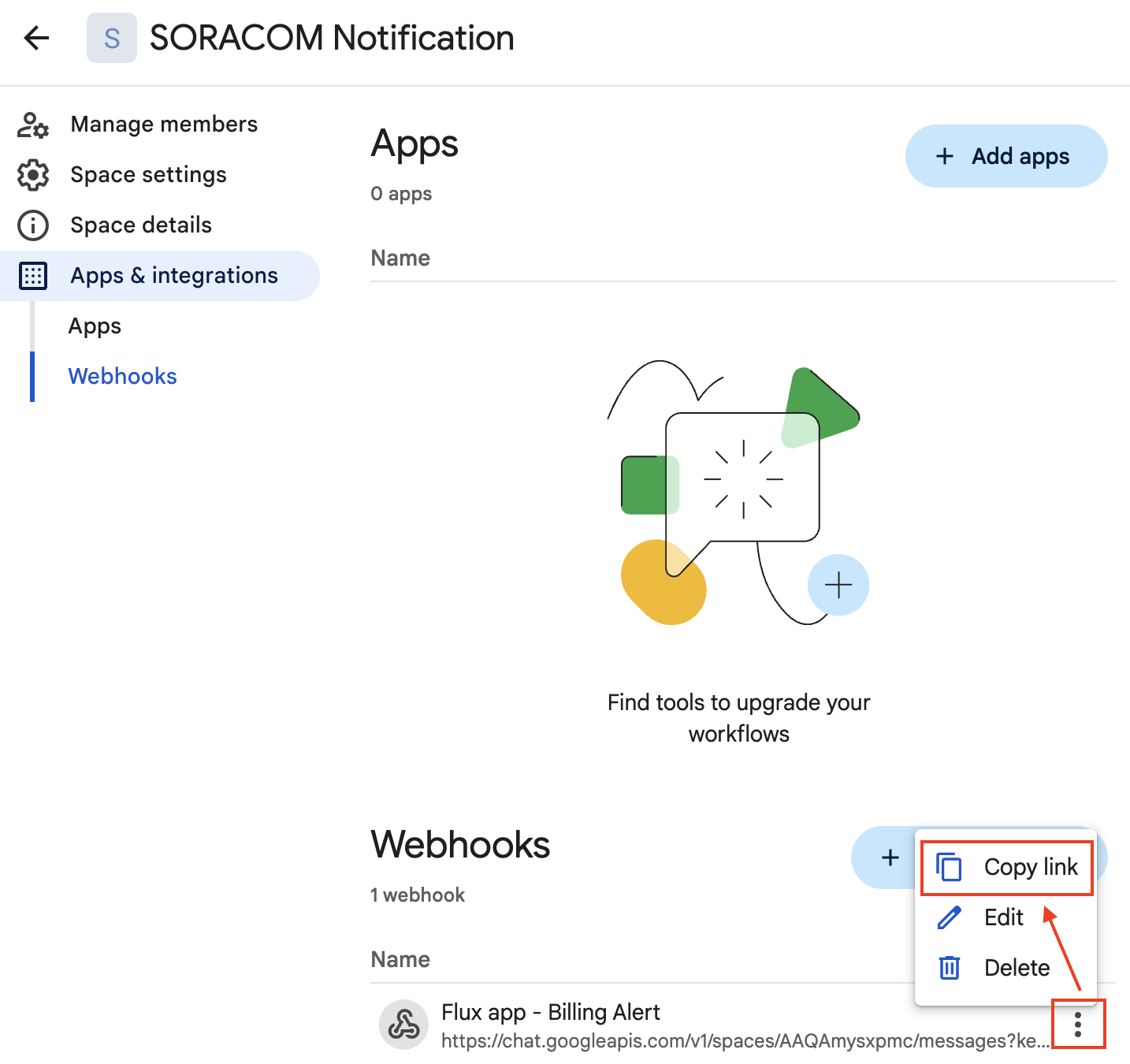
Task: Click the Flux app webhook icon
Action: click(404, 1025)
